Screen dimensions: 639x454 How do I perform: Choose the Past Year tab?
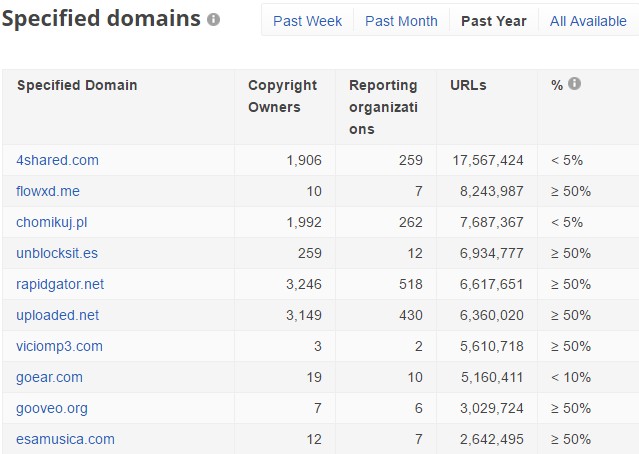(x=493, y=21)
